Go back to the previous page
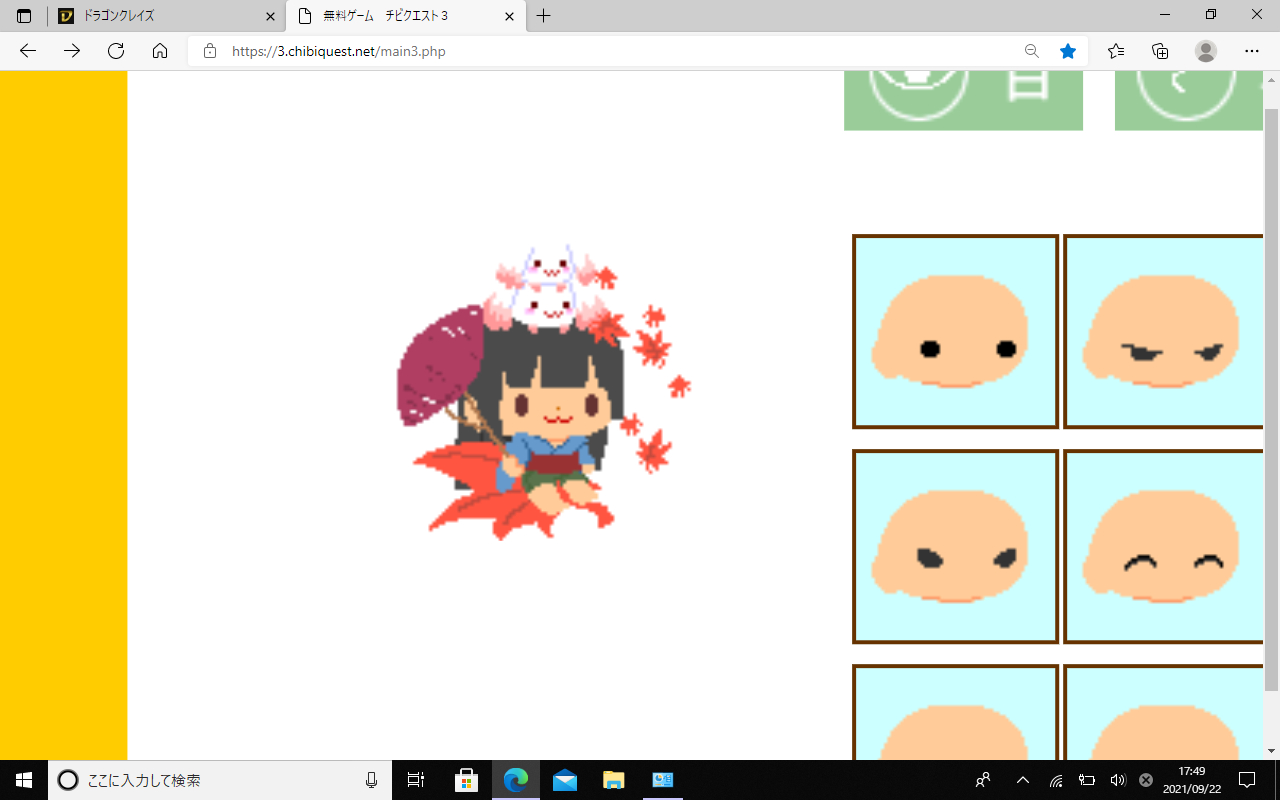Screen dimensions: 1280x800 28,51
